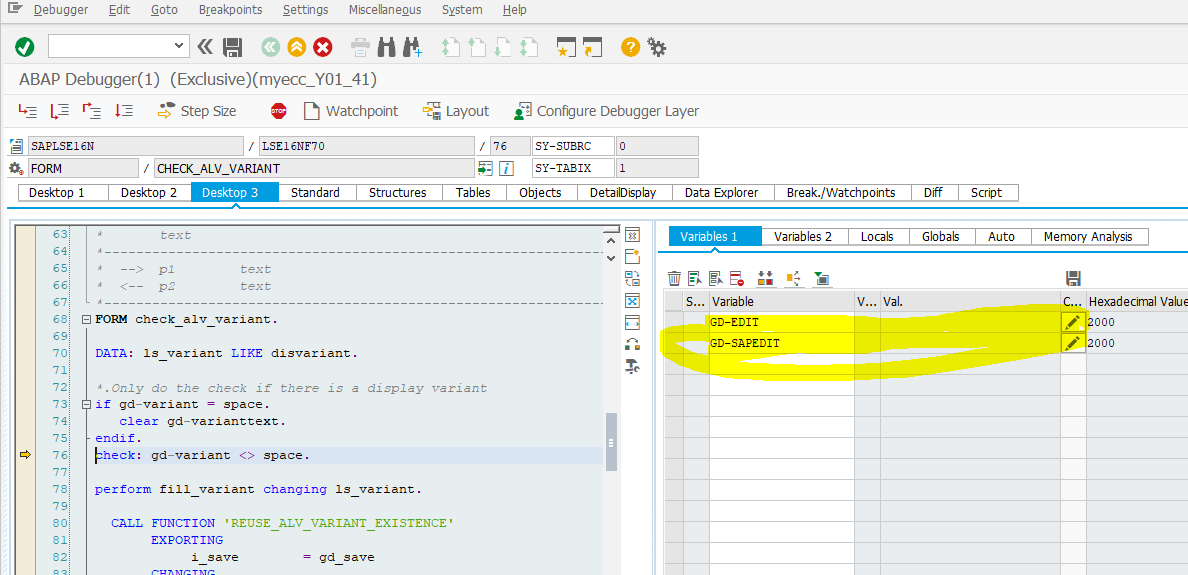This screenshot has width=1188, height=575.
Task: Click the First Page icon
Action: (x=451, y=47)
